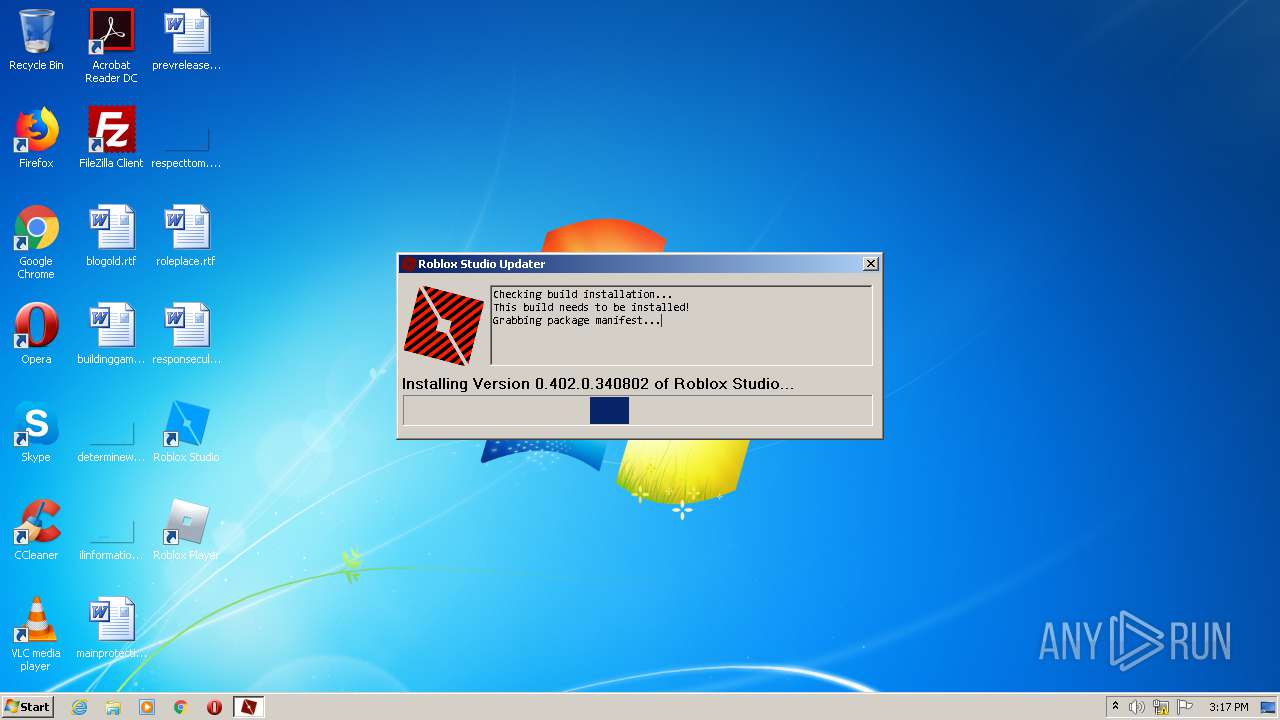Open Roblox Player desktop shortcut
1280x720 pixels.
pos(186,530)
